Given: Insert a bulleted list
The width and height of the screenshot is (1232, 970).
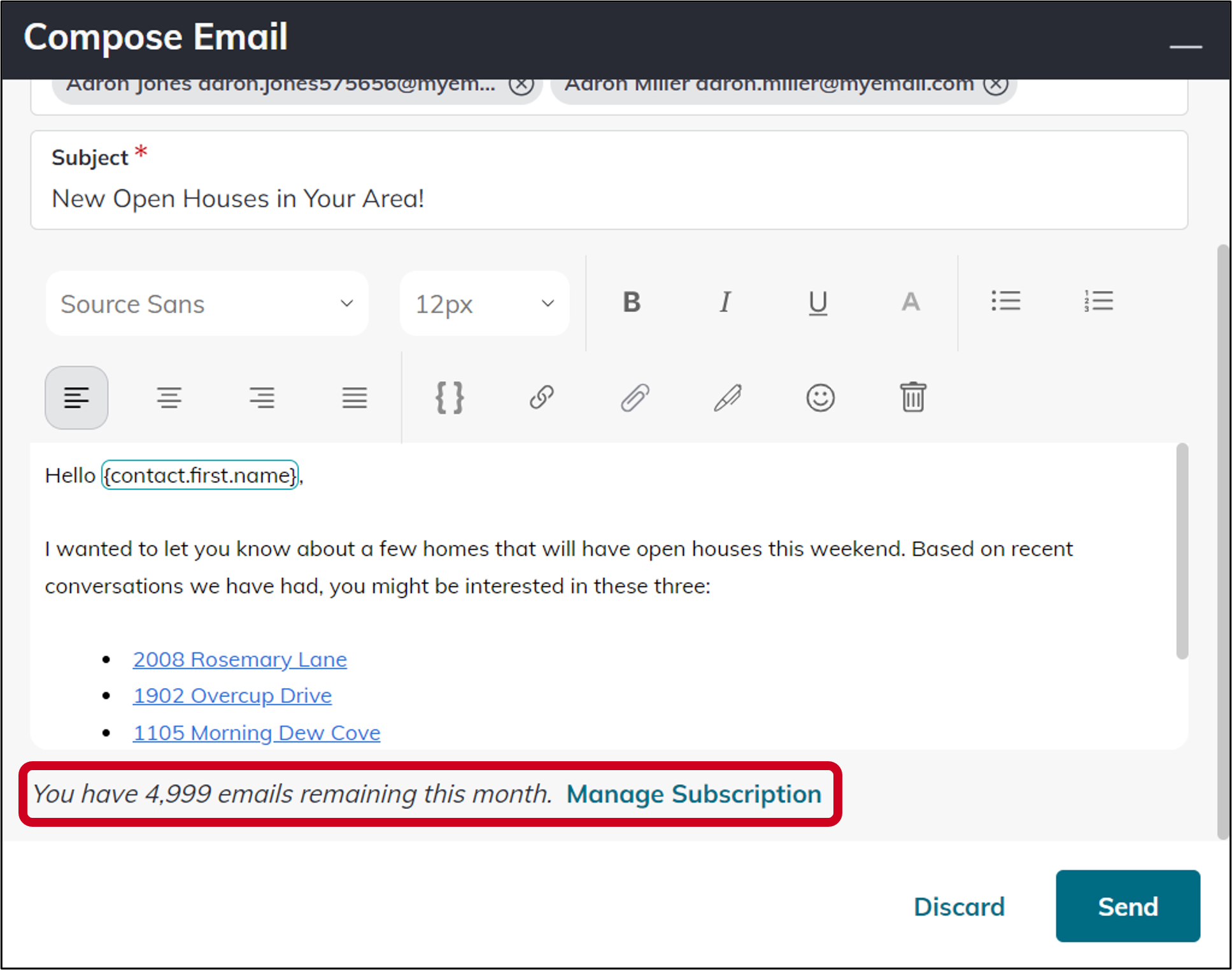Looking at the screenshot, I should coord(1006,301).
